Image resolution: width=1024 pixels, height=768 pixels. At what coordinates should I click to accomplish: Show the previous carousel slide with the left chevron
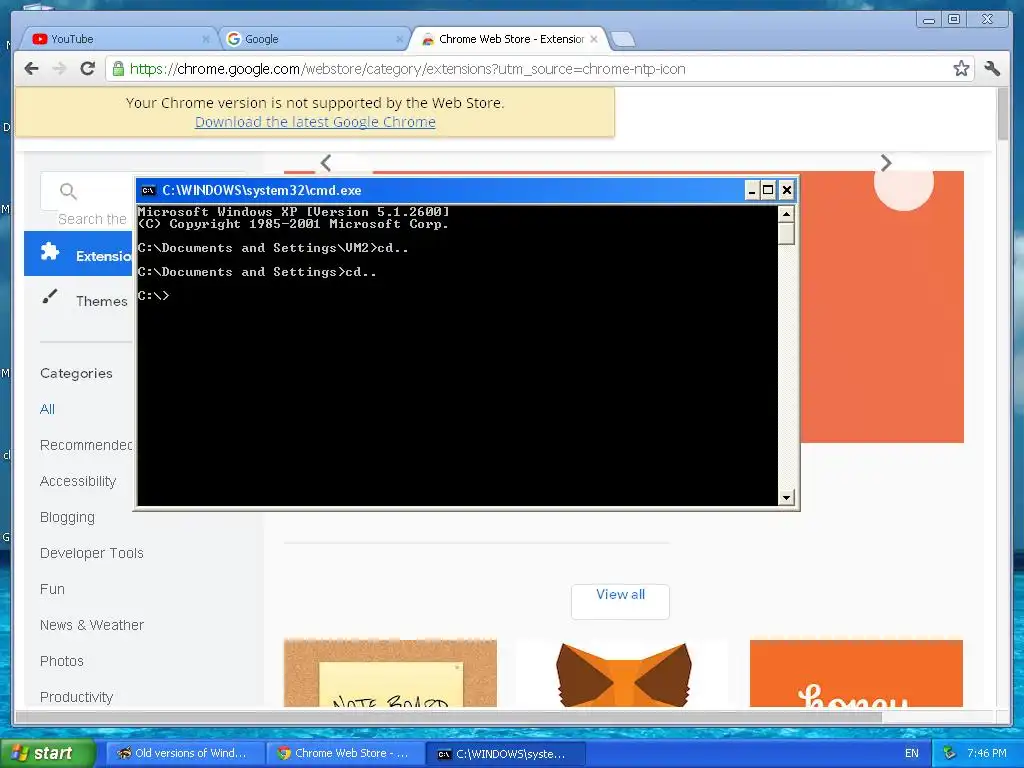[x=326, y=163]
